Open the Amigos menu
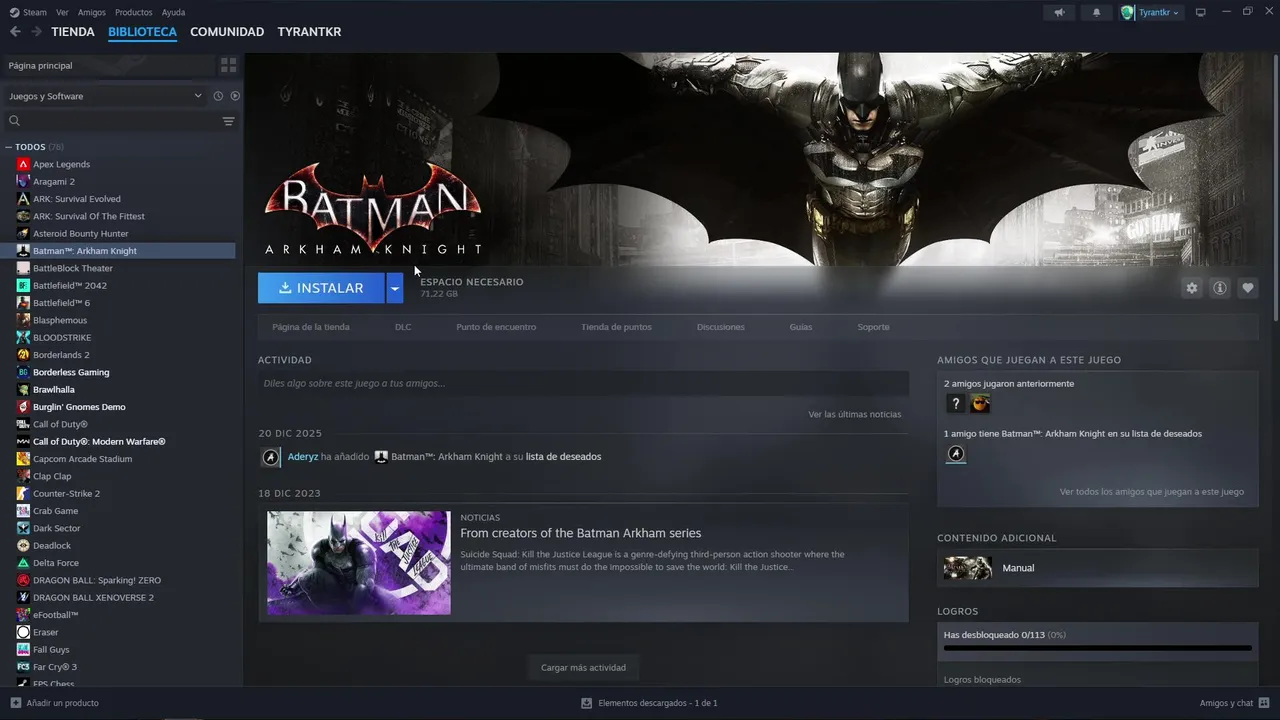 [x=92, y=12]
